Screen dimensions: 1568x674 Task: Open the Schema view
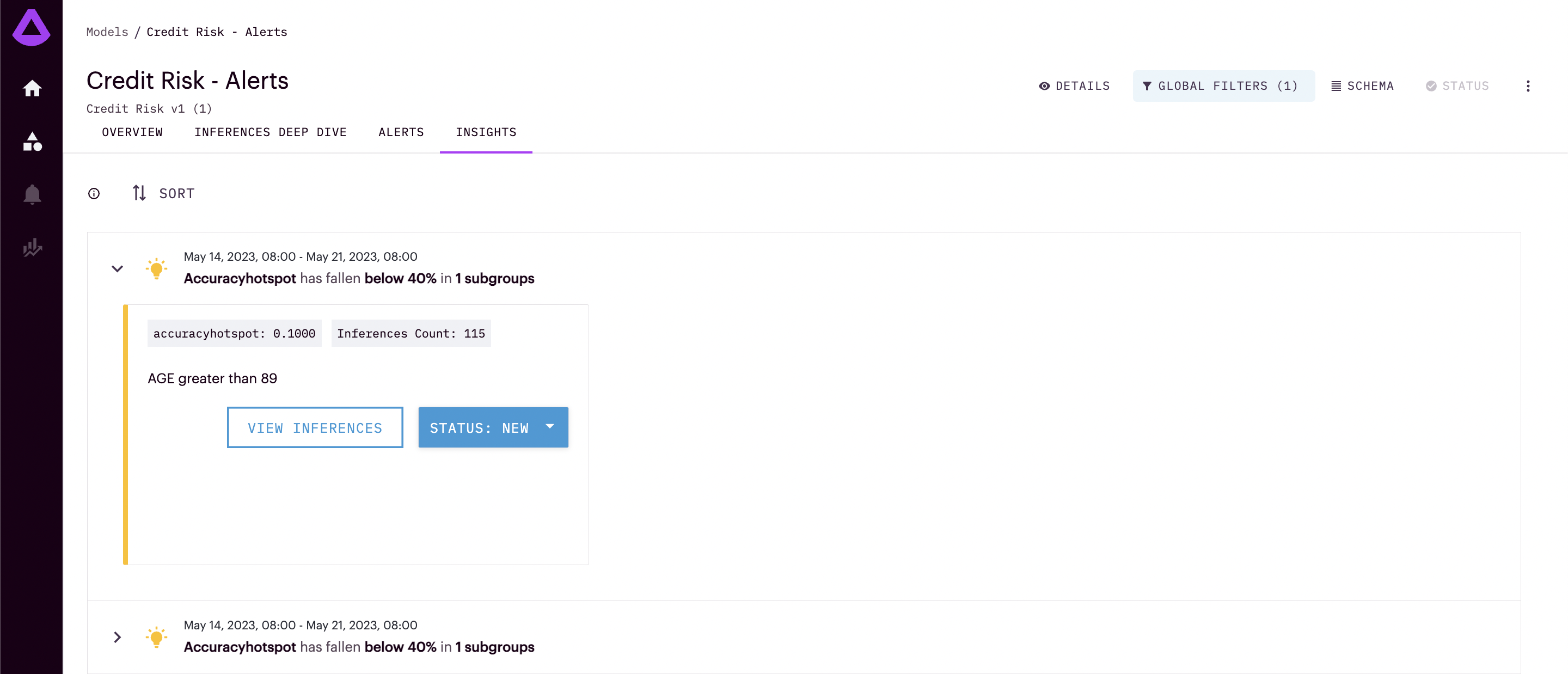pos(1362,86)
